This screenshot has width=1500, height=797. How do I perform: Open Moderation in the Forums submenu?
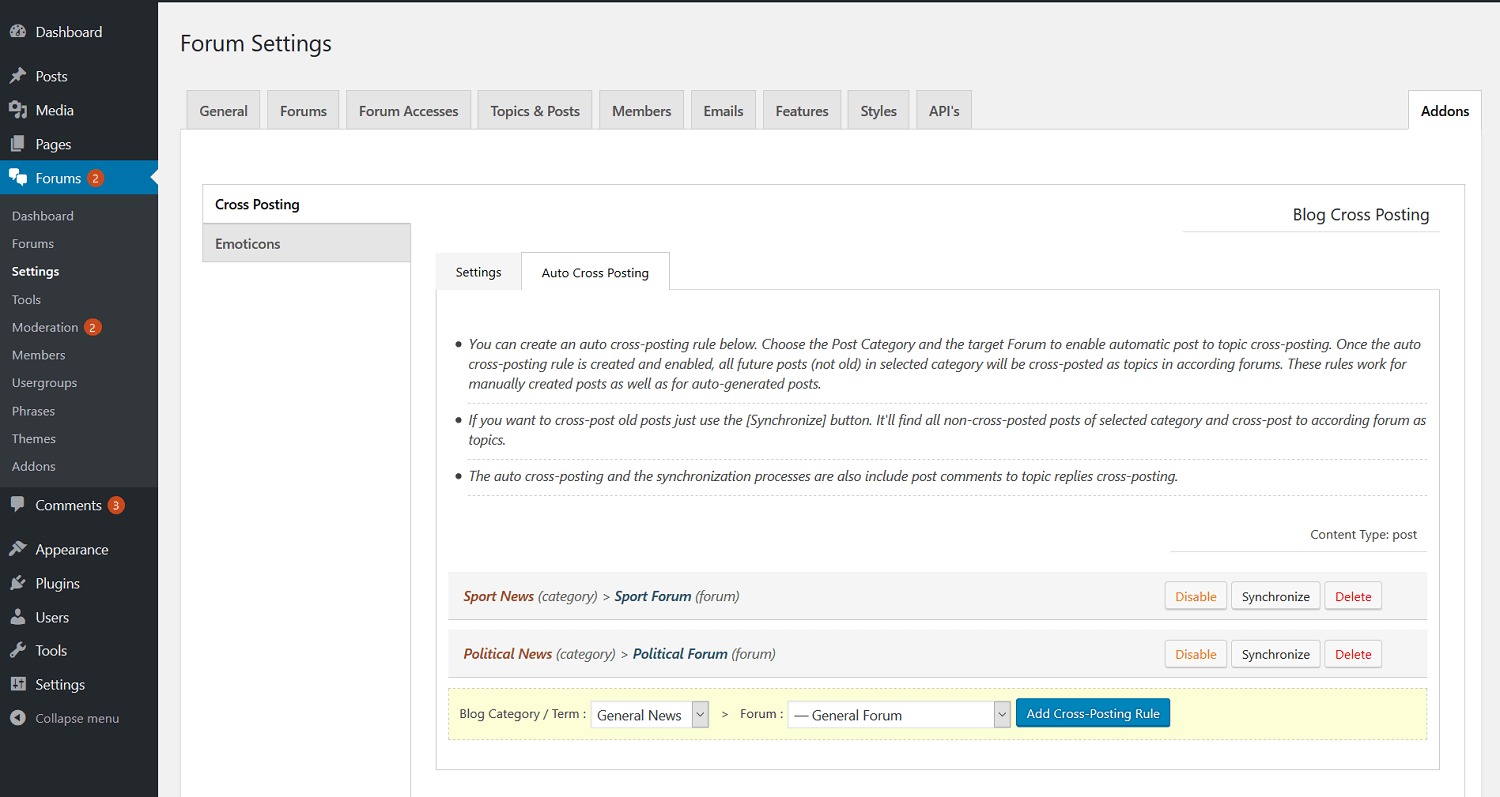(45, 327)
